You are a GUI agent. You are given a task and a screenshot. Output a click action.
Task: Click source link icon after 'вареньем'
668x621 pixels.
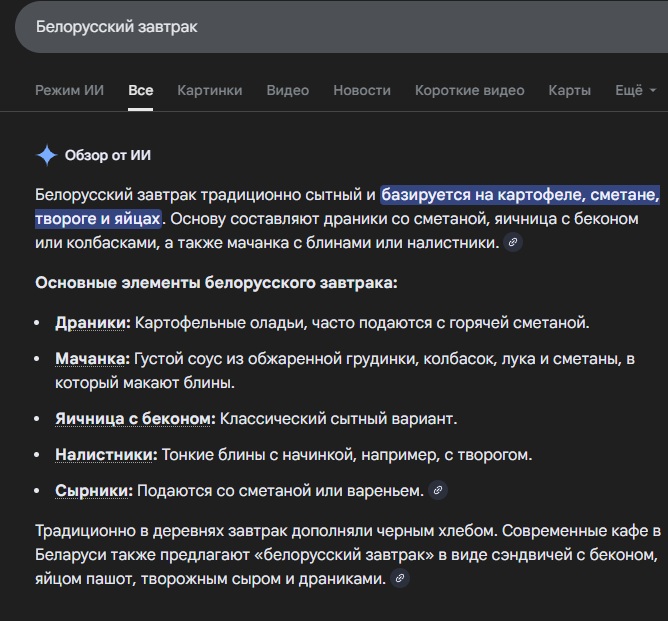tap(437, 490)
